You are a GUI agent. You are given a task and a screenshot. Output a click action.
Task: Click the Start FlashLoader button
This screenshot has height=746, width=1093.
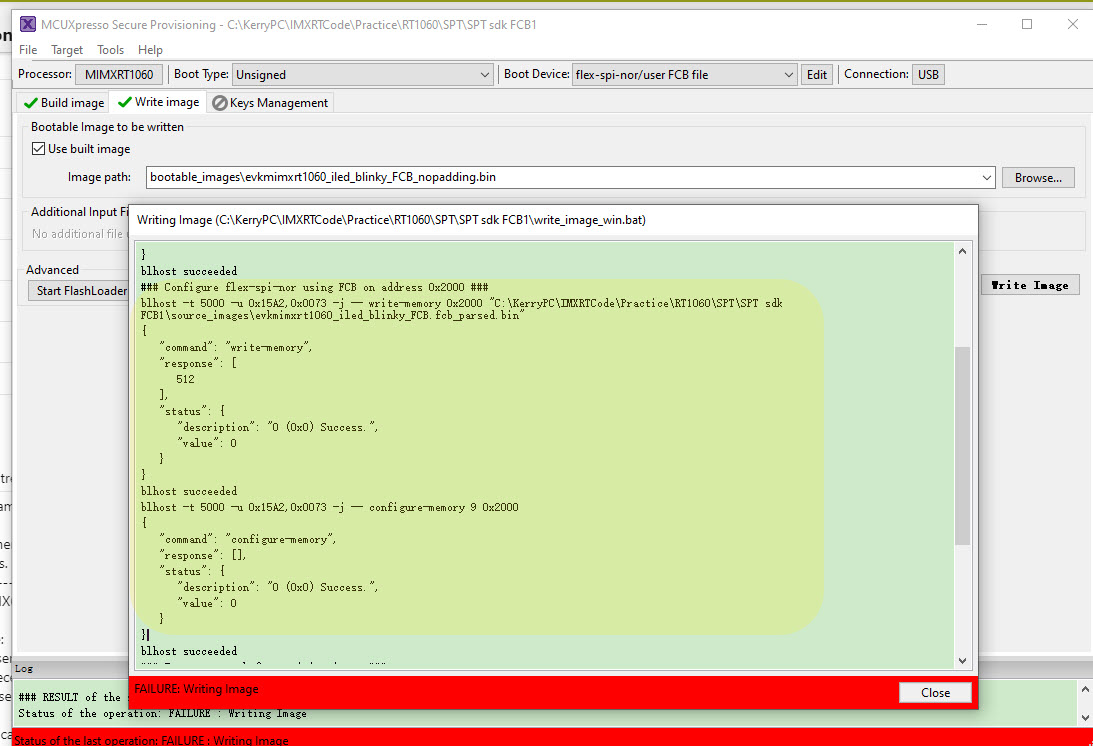79,290
